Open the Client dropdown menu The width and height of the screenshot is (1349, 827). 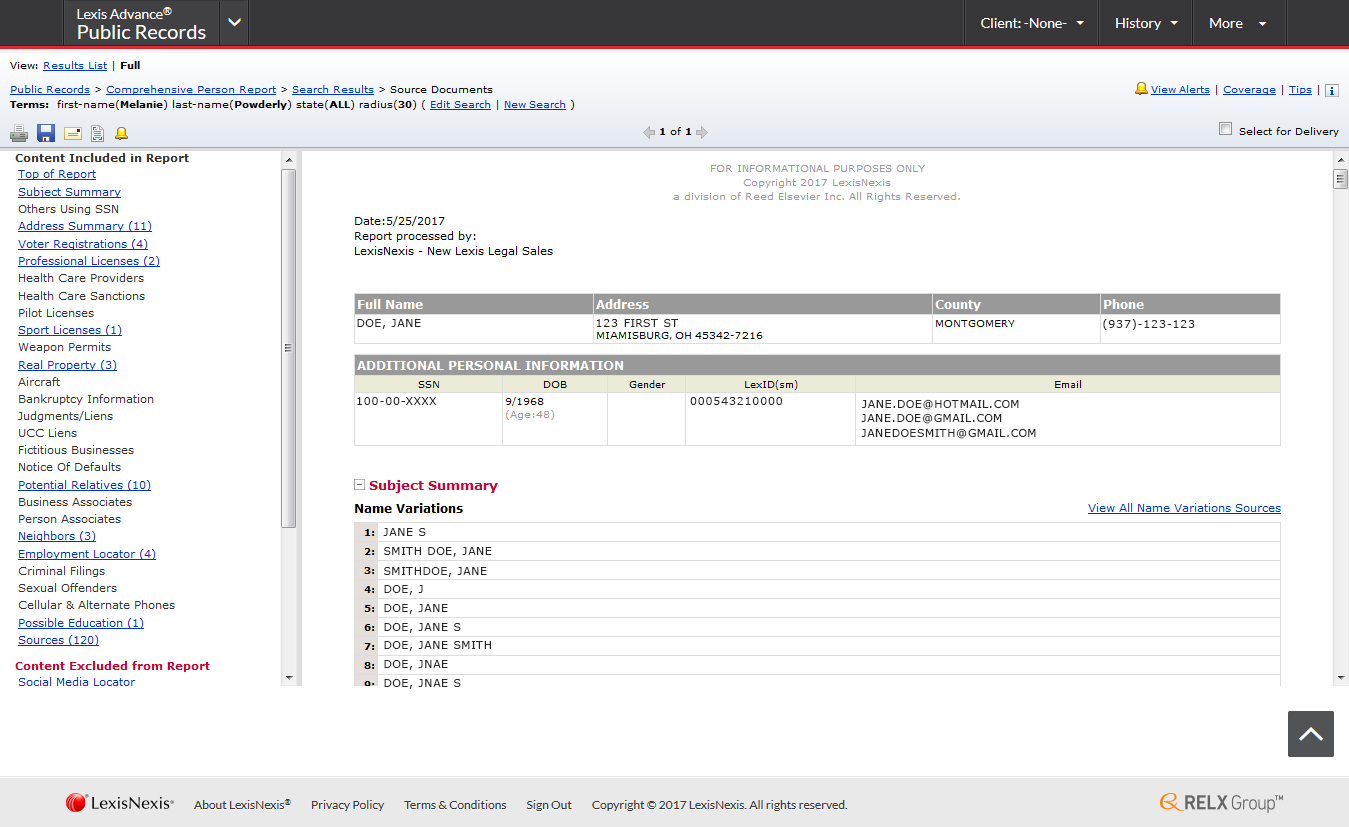point(1032,23)
